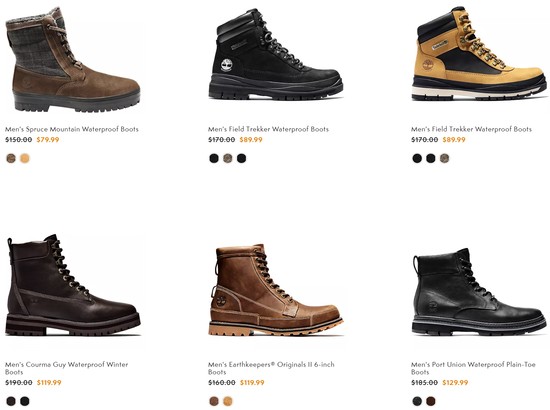Click the $129.99 sale price of Port Union boots
The height and width of the screenshot is (410, 550).
coord(455,383)
